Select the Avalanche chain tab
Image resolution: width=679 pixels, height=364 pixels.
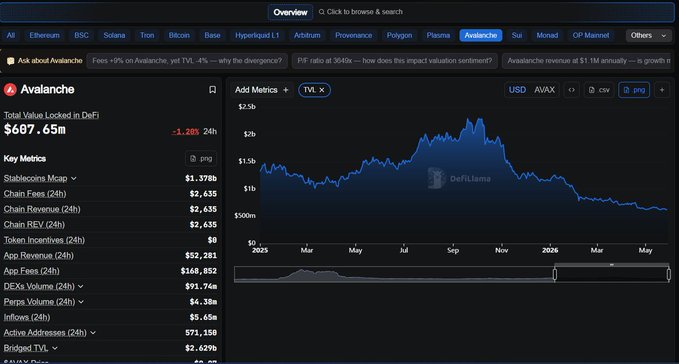click(x=481, y=35)
